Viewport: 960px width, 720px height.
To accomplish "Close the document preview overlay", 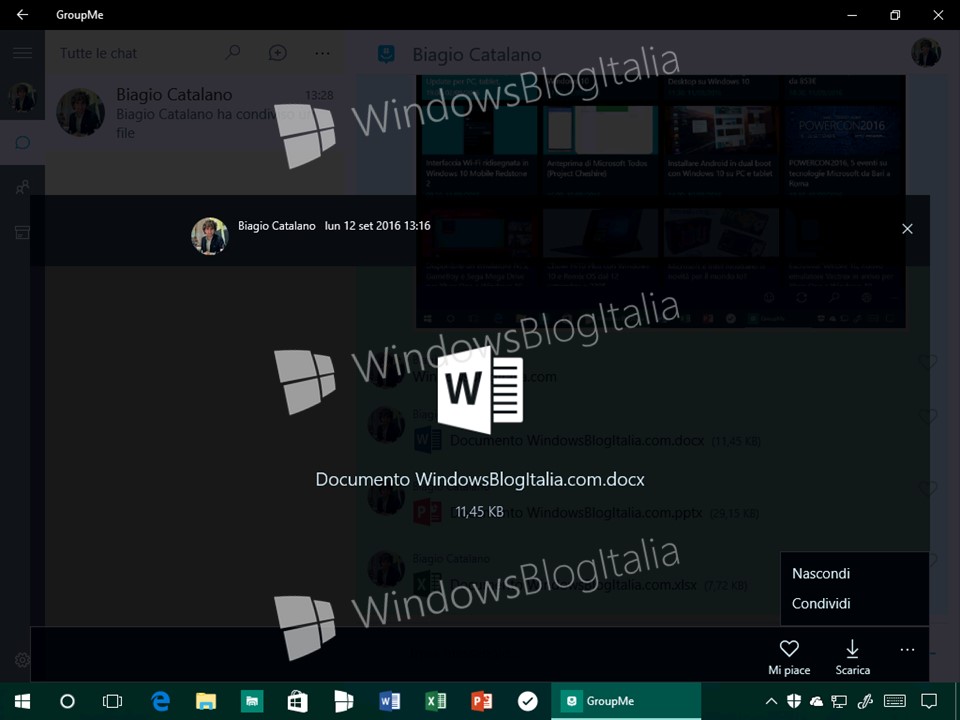I will click(x=907, y=229).
